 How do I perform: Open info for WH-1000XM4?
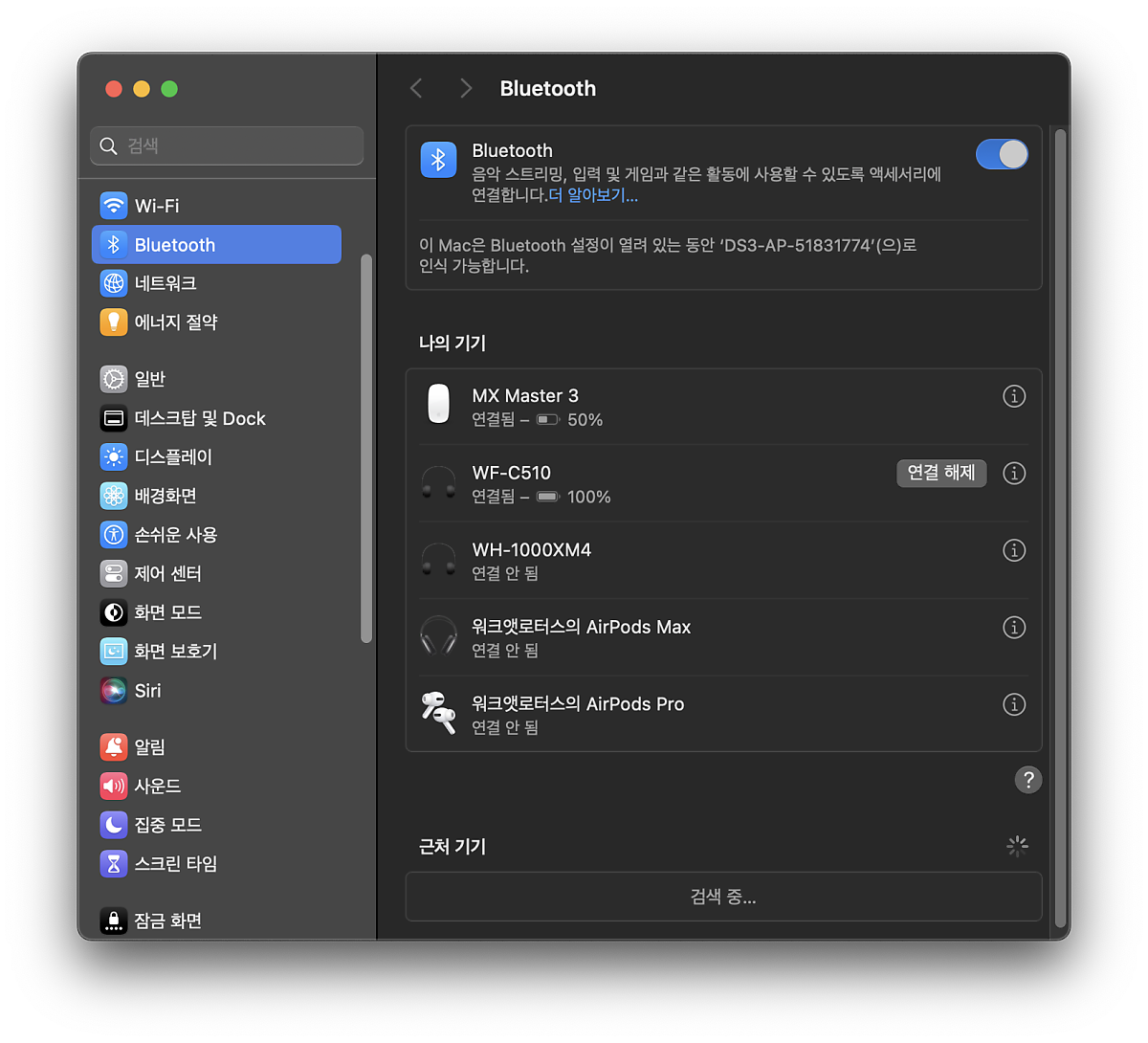(x=1014, y=550)
